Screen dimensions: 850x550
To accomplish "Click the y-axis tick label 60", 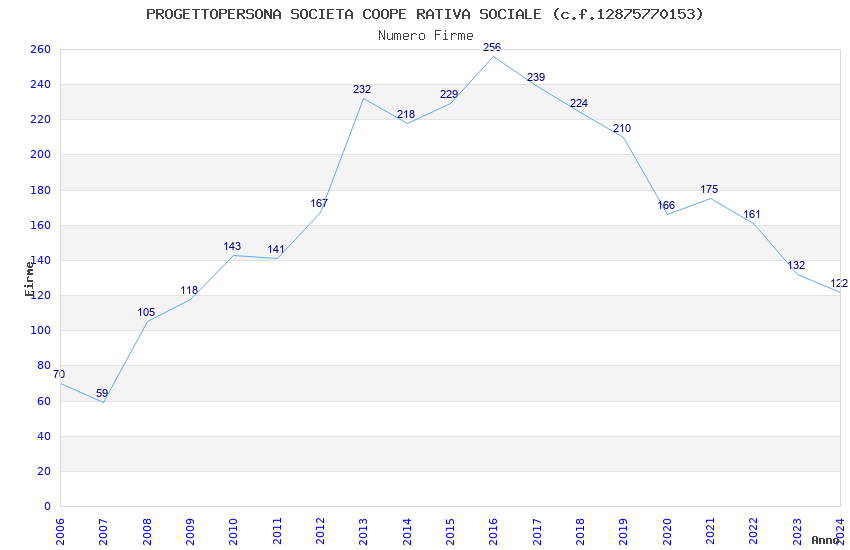I will click(44, 401).
